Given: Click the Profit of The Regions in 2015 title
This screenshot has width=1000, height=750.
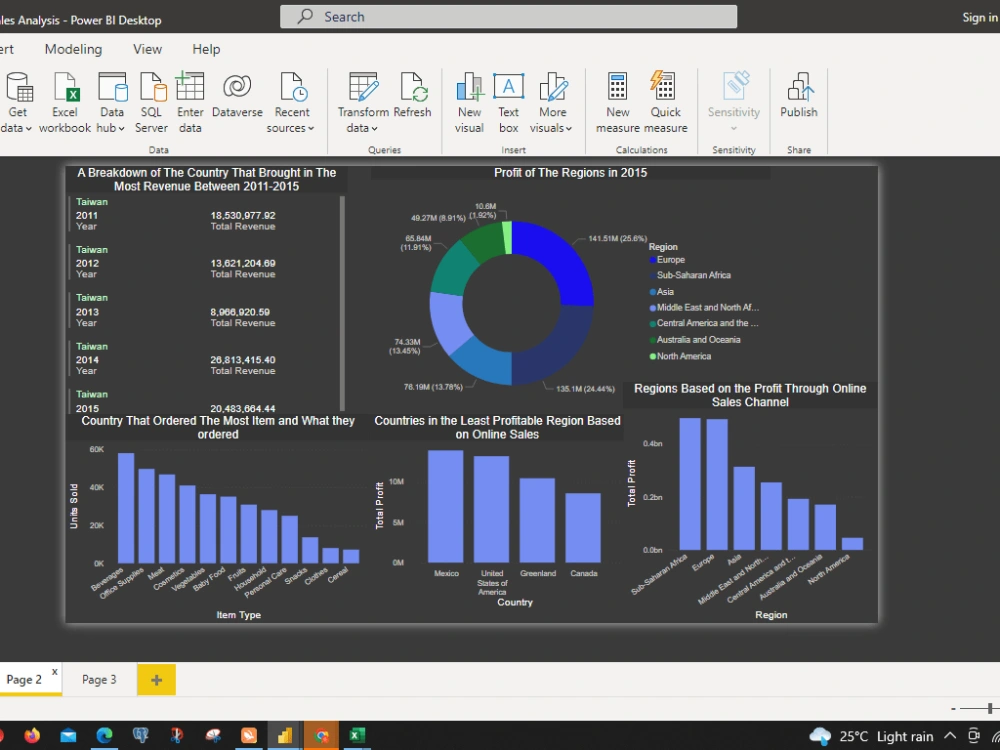Looking at the screenshot, I should pos(570,173).
